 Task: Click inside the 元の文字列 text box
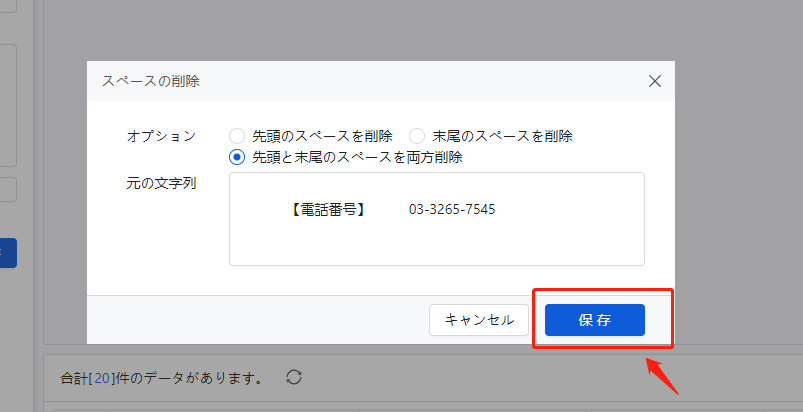(437, 219)
